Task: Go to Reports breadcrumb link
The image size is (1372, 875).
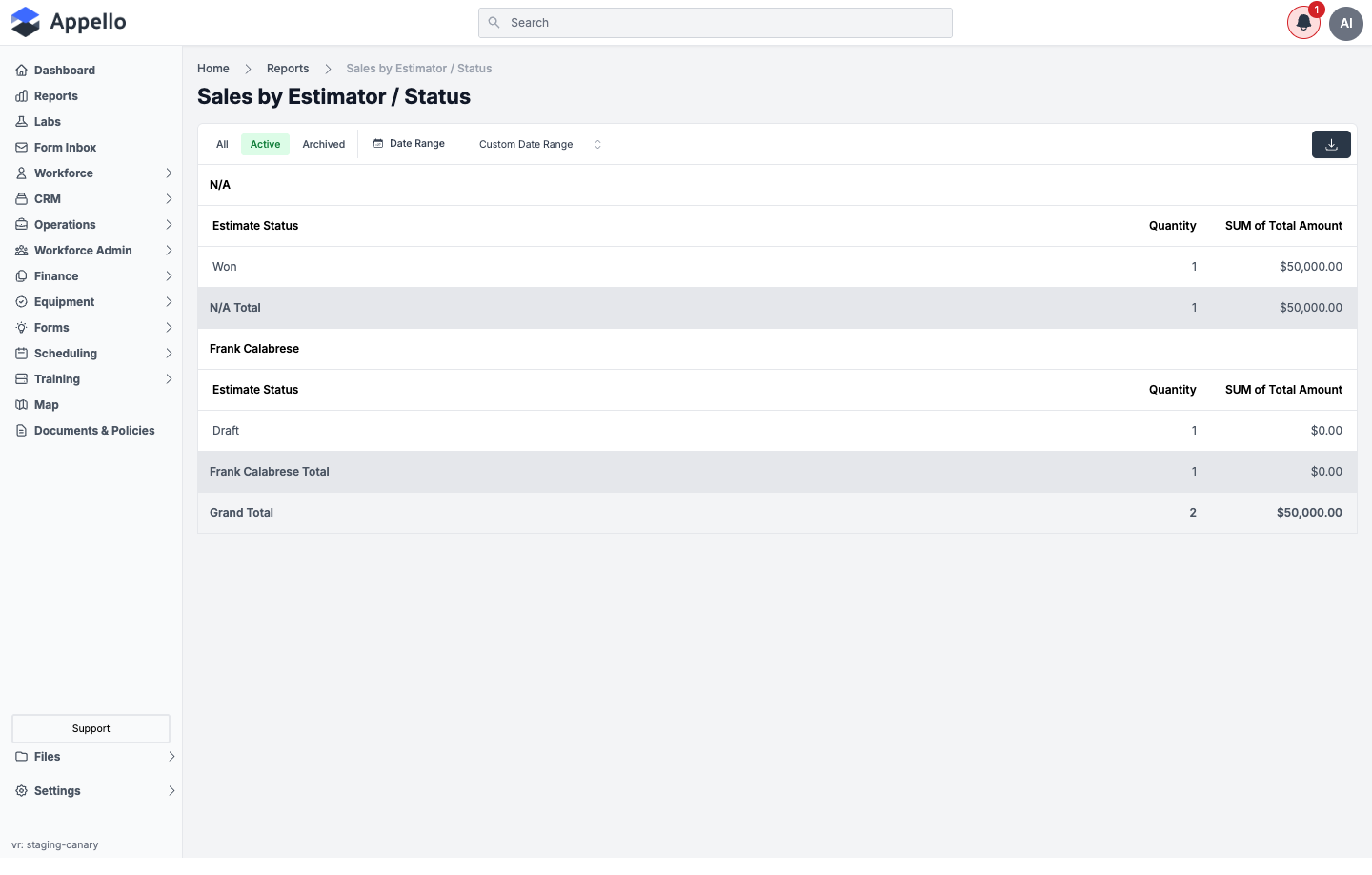Action: pos(288,69)
